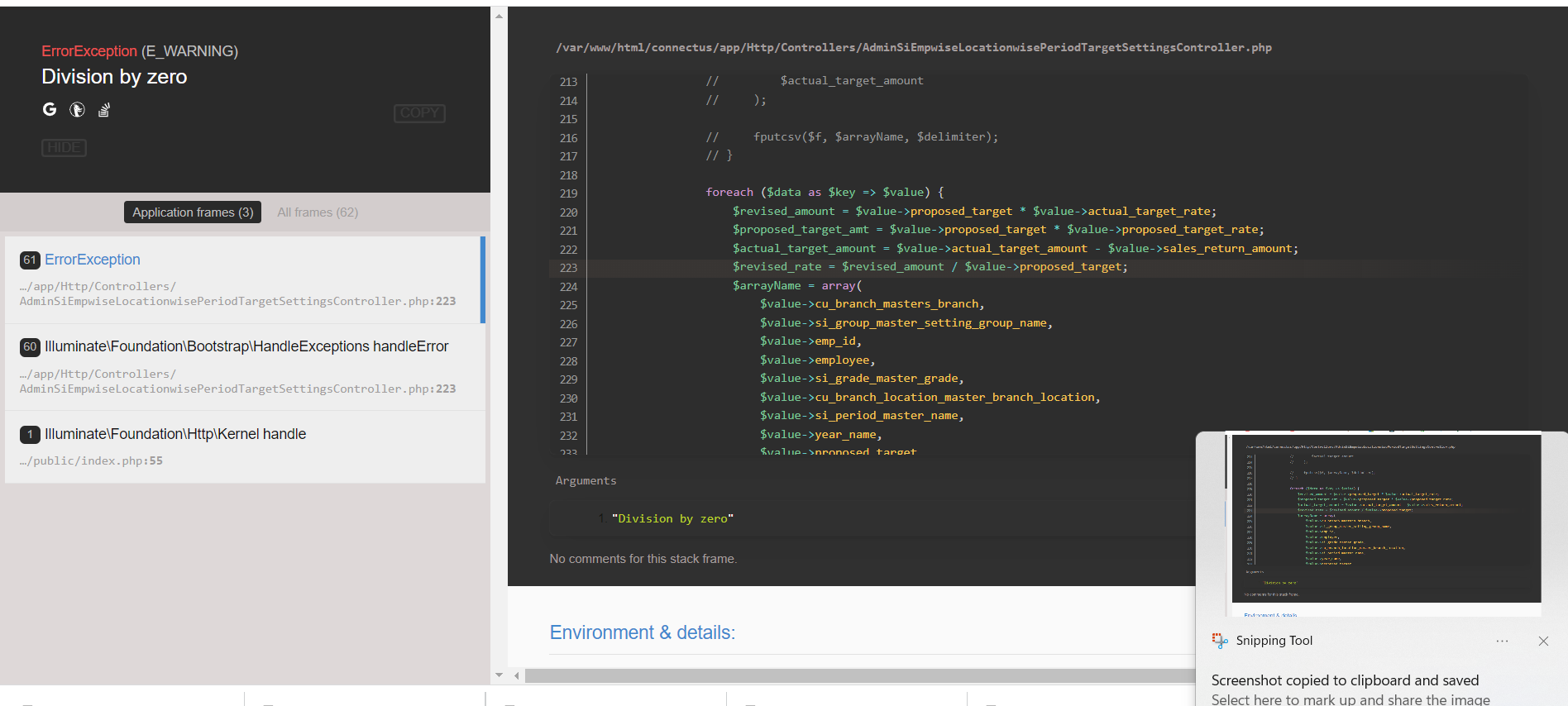1568x706 pixels.
Task: Click the ErrorException heading link
Action: click(89, 51)
